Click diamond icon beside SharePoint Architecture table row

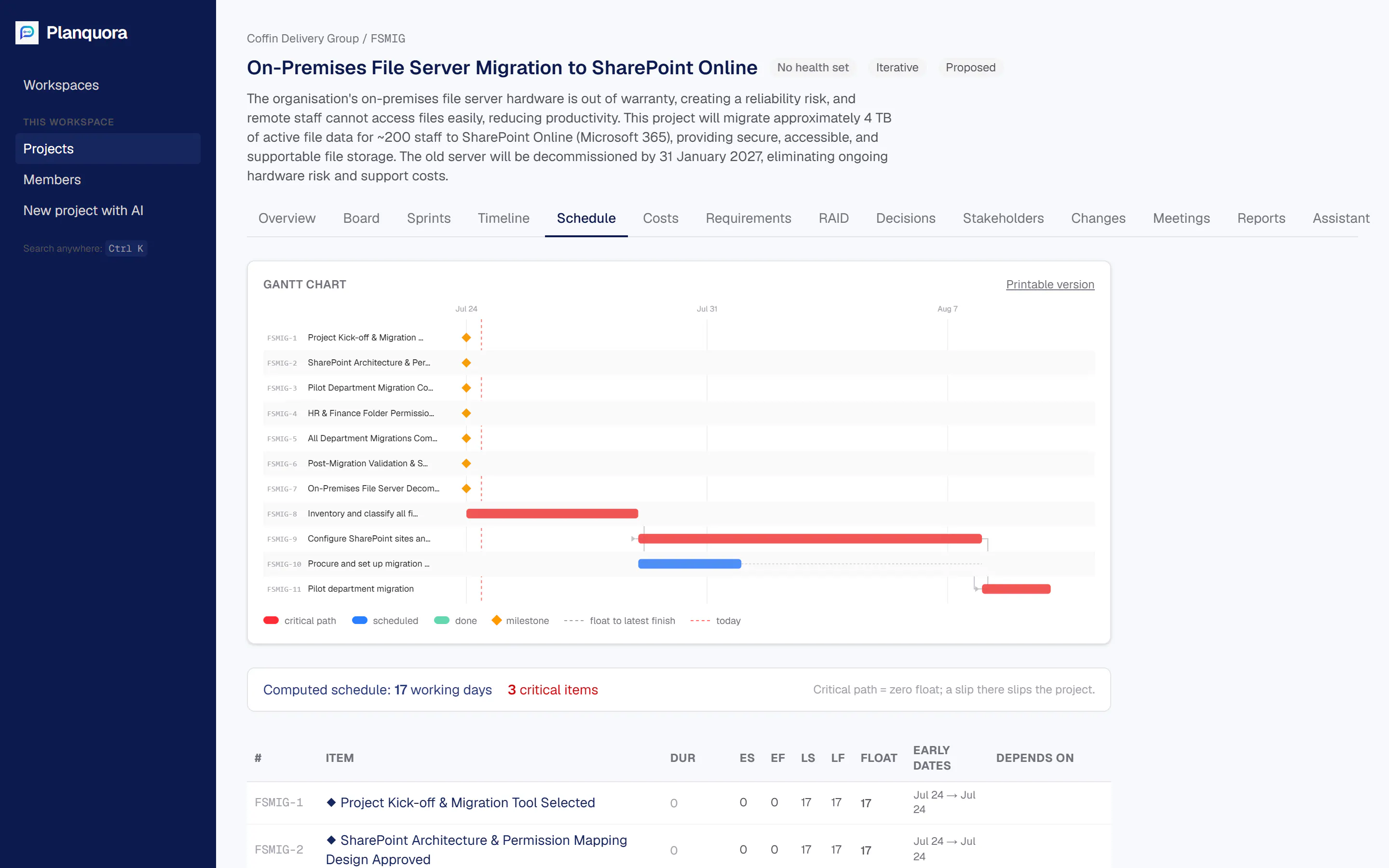pyautogui.click(x=331, y=840)
